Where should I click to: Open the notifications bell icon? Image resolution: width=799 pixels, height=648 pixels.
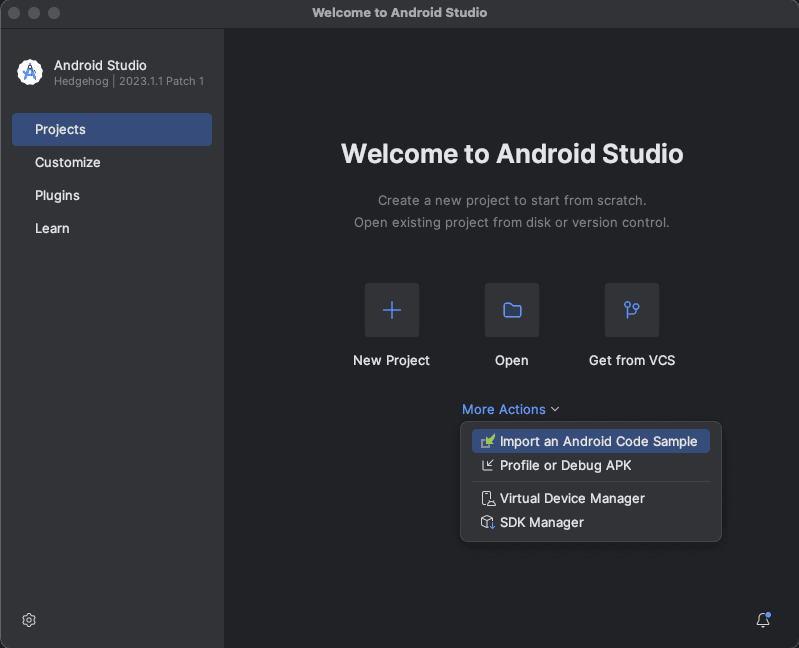[x=763, y=620]
